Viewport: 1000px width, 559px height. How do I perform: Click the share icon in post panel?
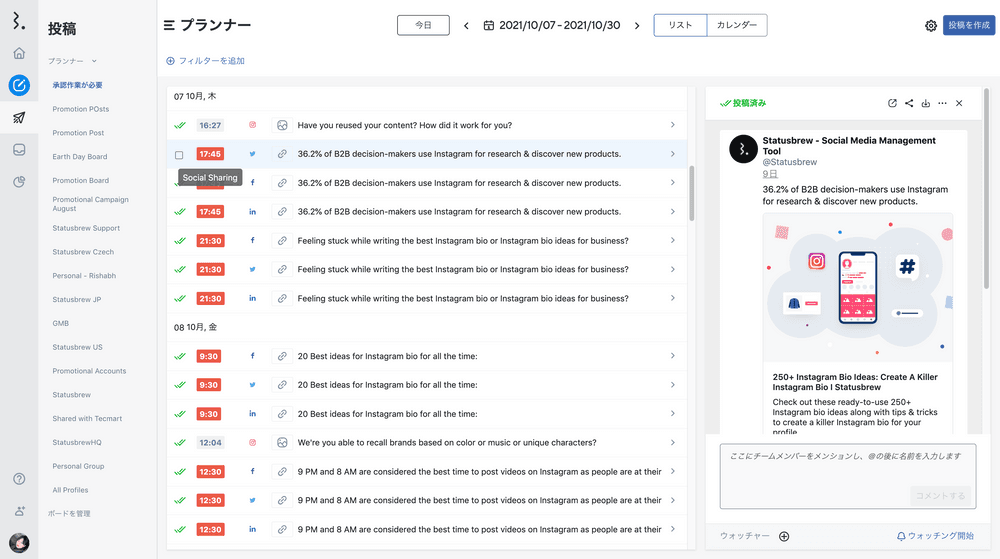click(x=909, y=103)
